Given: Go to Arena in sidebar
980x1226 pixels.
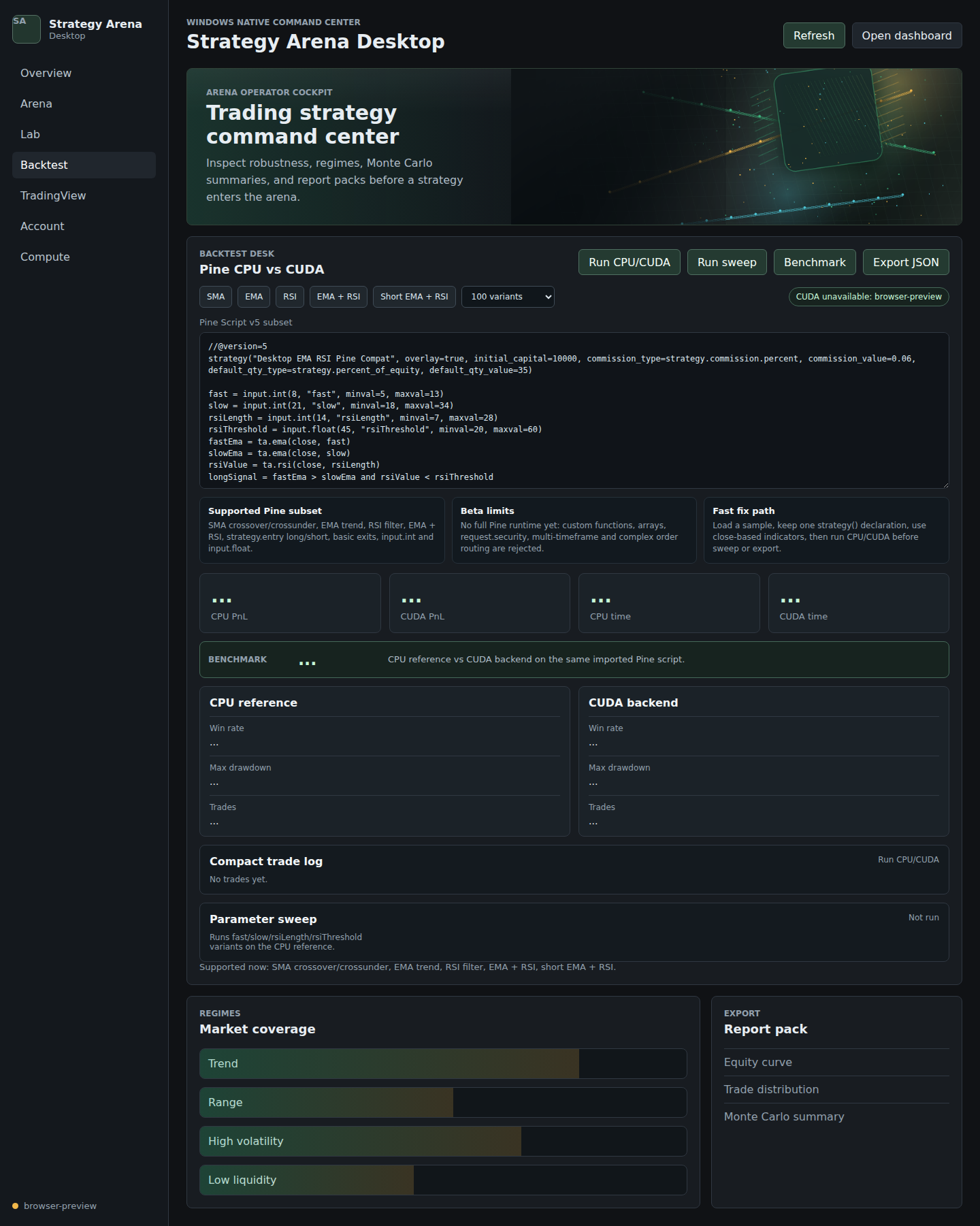Looking at the screenshot, I should (x=84, y=103).
